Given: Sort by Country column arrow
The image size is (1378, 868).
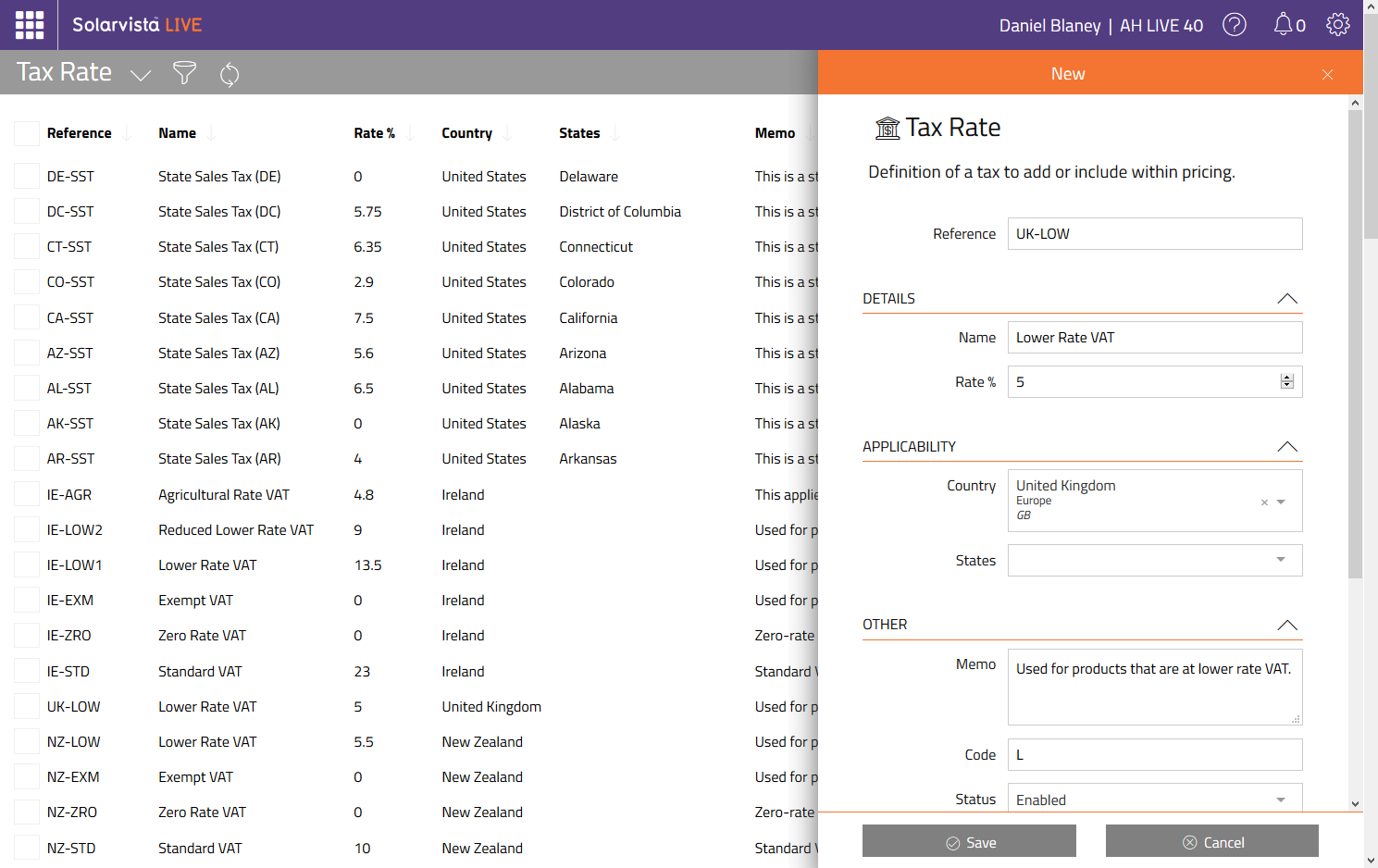Looking at the screenshot, I should (x=508, y=133).
